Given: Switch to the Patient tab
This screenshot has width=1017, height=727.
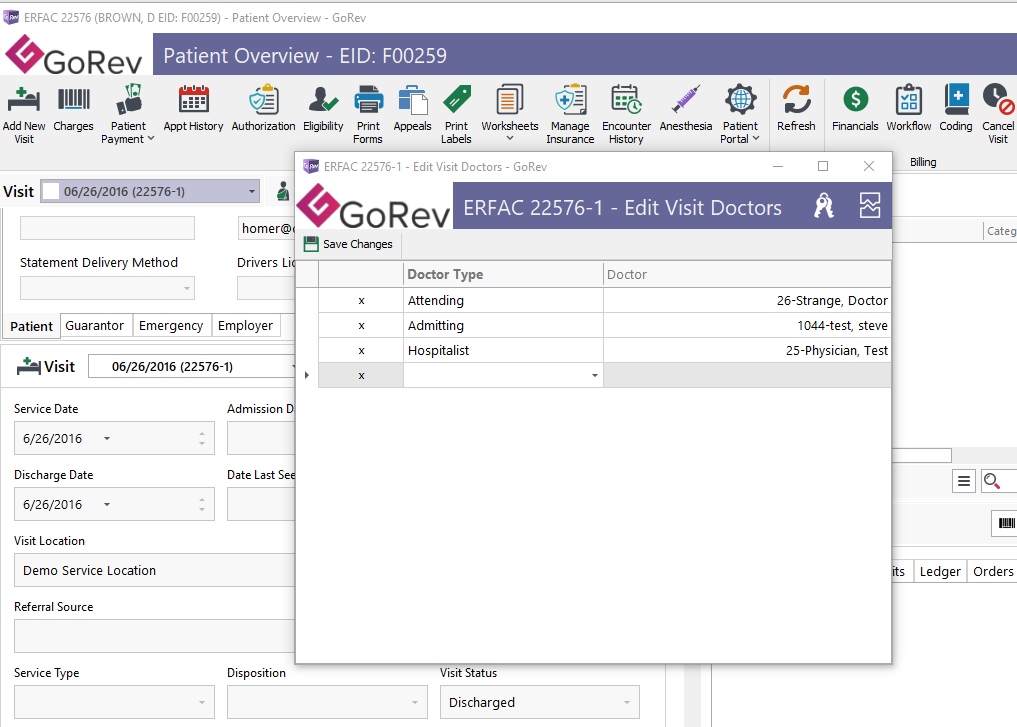Looking at the screenshot, I should [32, 326].
